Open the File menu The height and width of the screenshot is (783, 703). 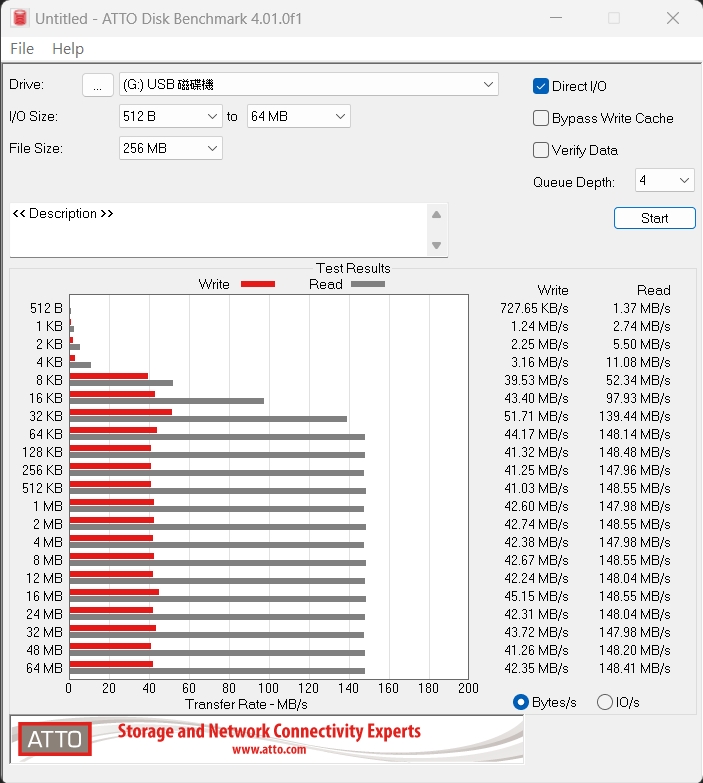[x=22, y=49]
